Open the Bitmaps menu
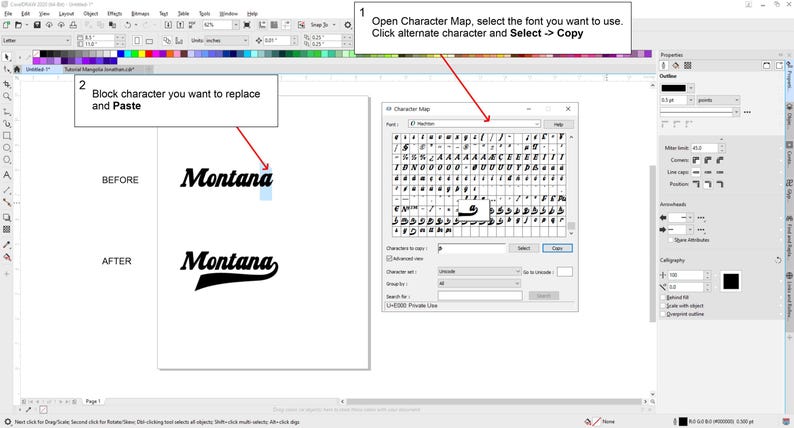This screenshot has height=428, width=794. 140,14
